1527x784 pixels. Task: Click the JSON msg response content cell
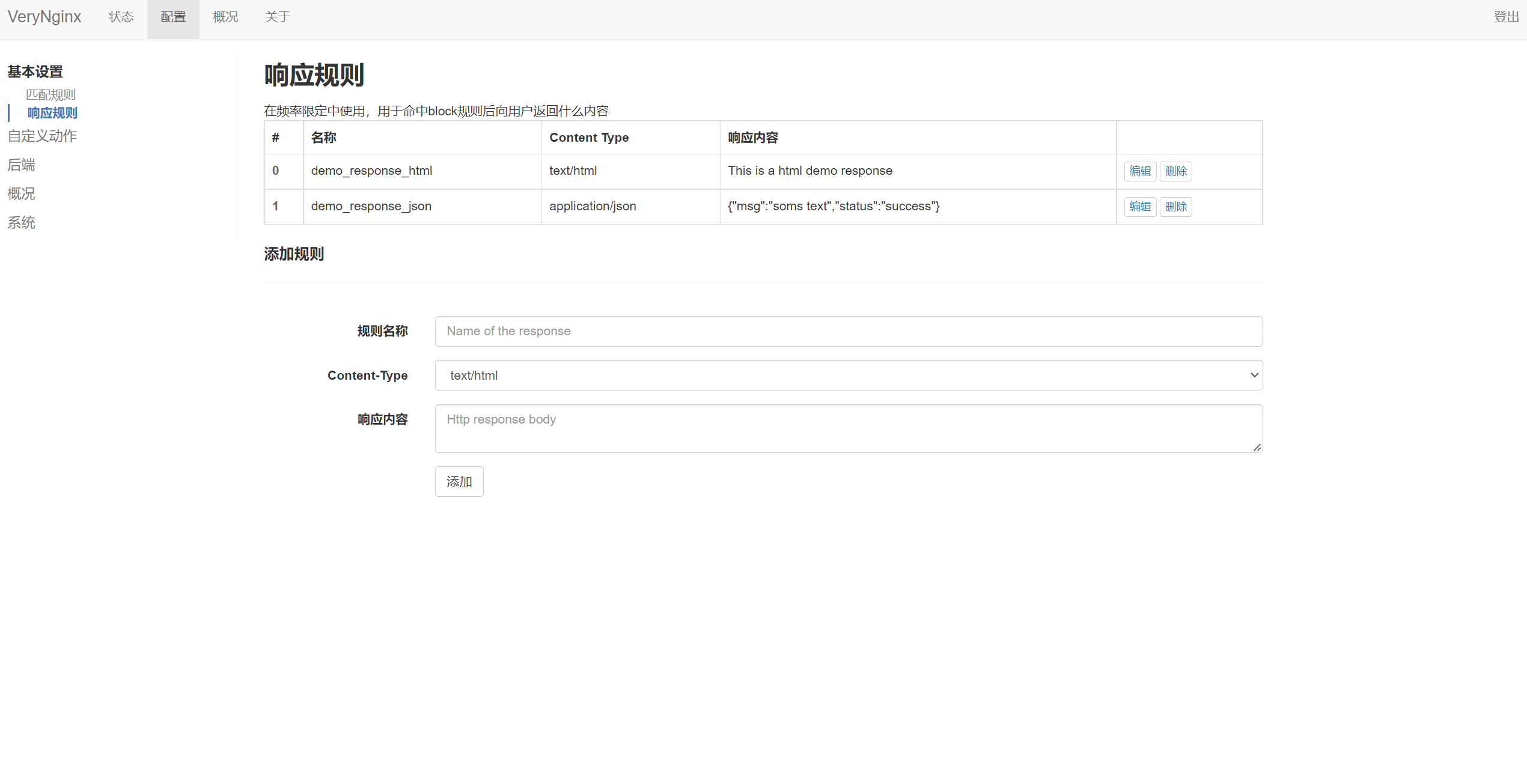pos(918,207)
